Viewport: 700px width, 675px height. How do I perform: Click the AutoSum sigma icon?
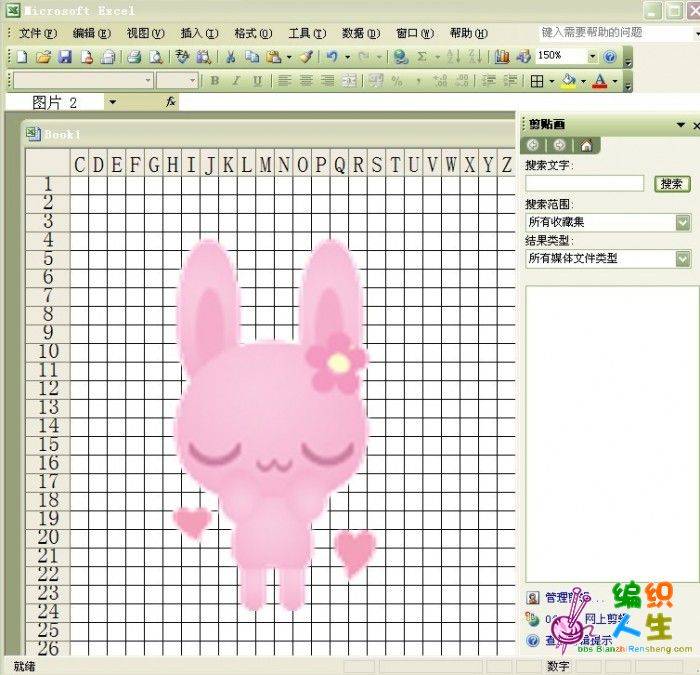click(422, 57)
